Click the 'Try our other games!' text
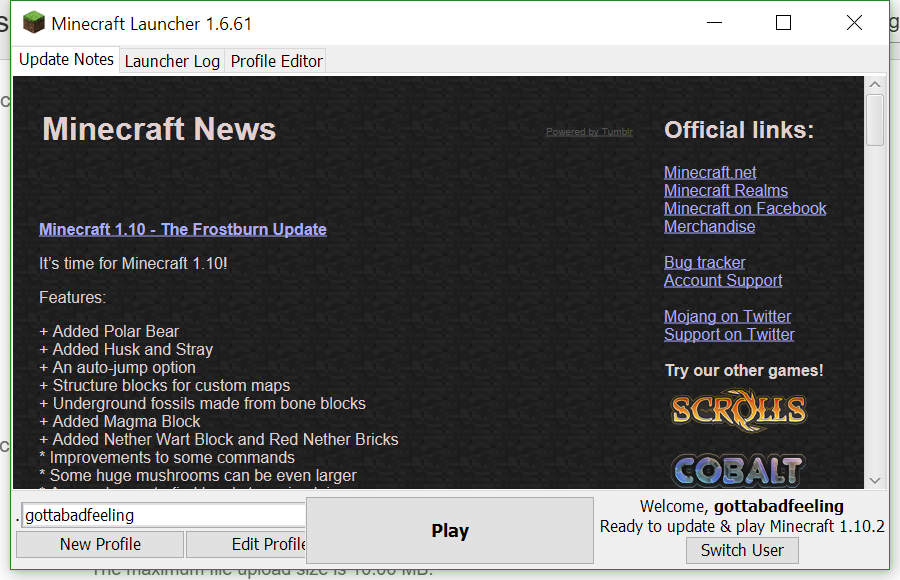Screen dimensions: 900x580 744,370
